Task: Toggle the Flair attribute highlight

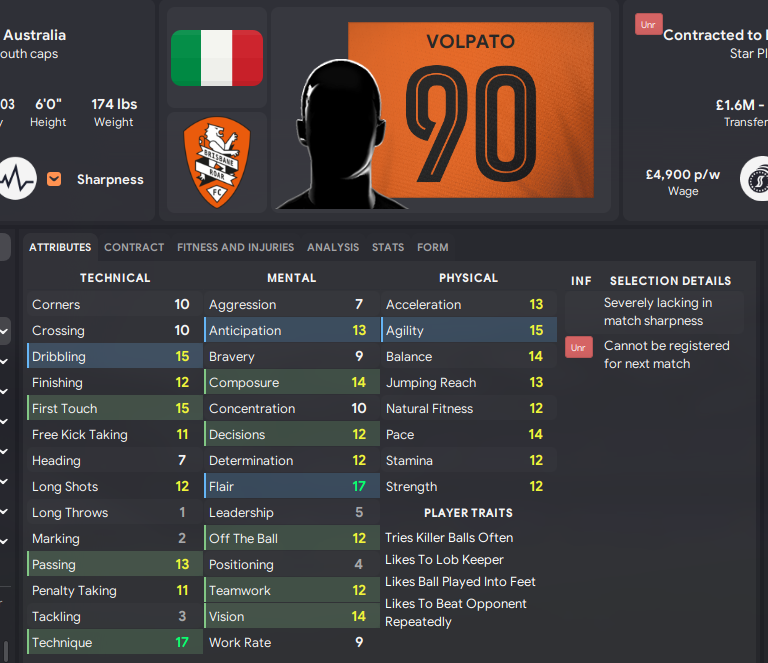Action: pyautogui.click(x=289, y=487)
